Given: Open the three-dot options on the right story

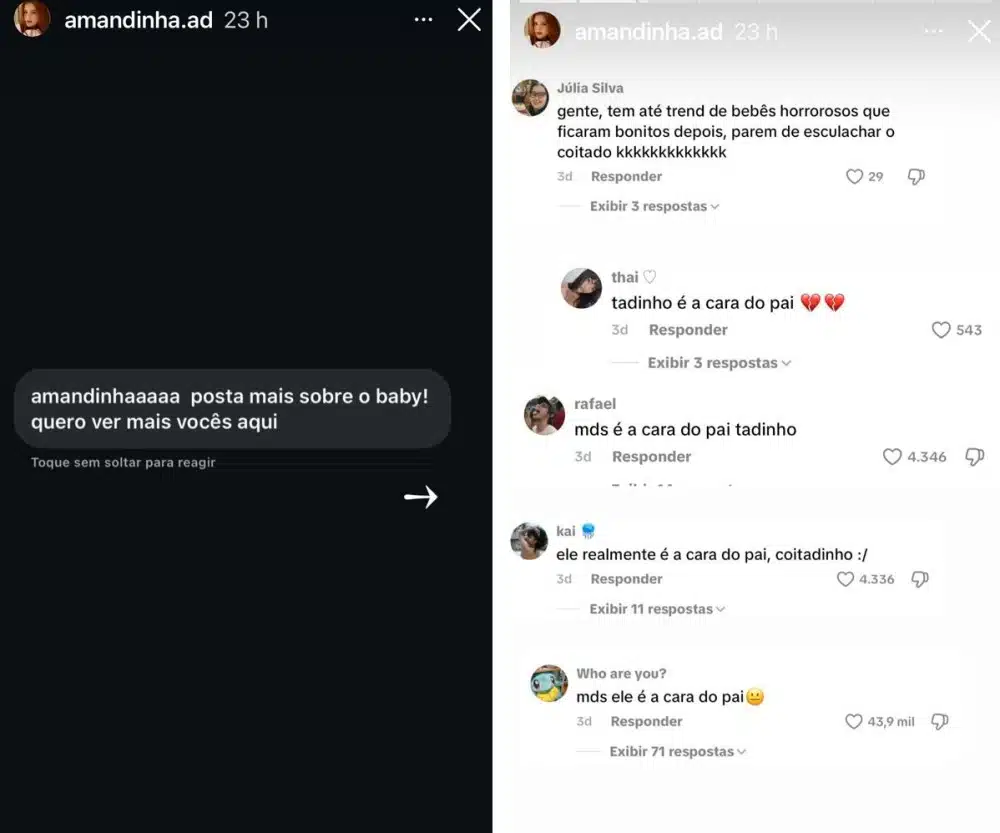Looking at the screenshot, I should 933,31.
